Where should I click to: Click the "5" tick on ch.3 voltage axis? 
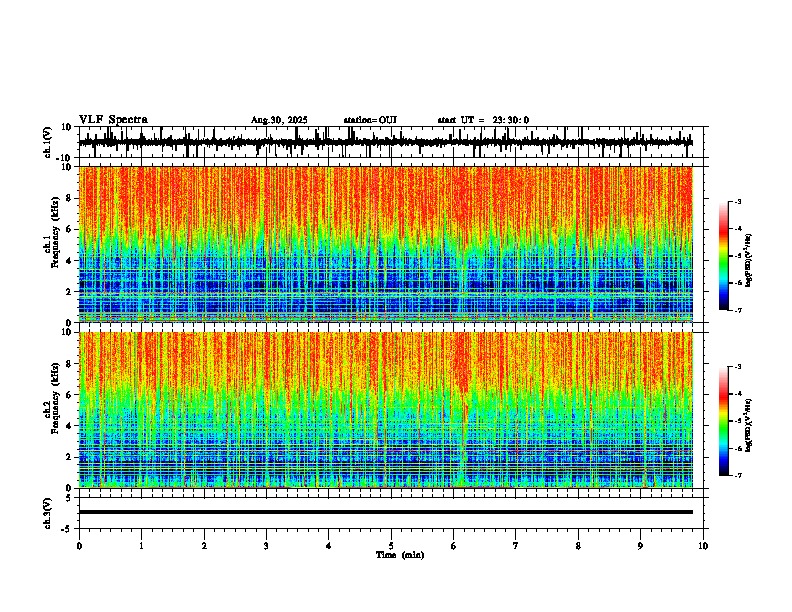pos(70,498)
